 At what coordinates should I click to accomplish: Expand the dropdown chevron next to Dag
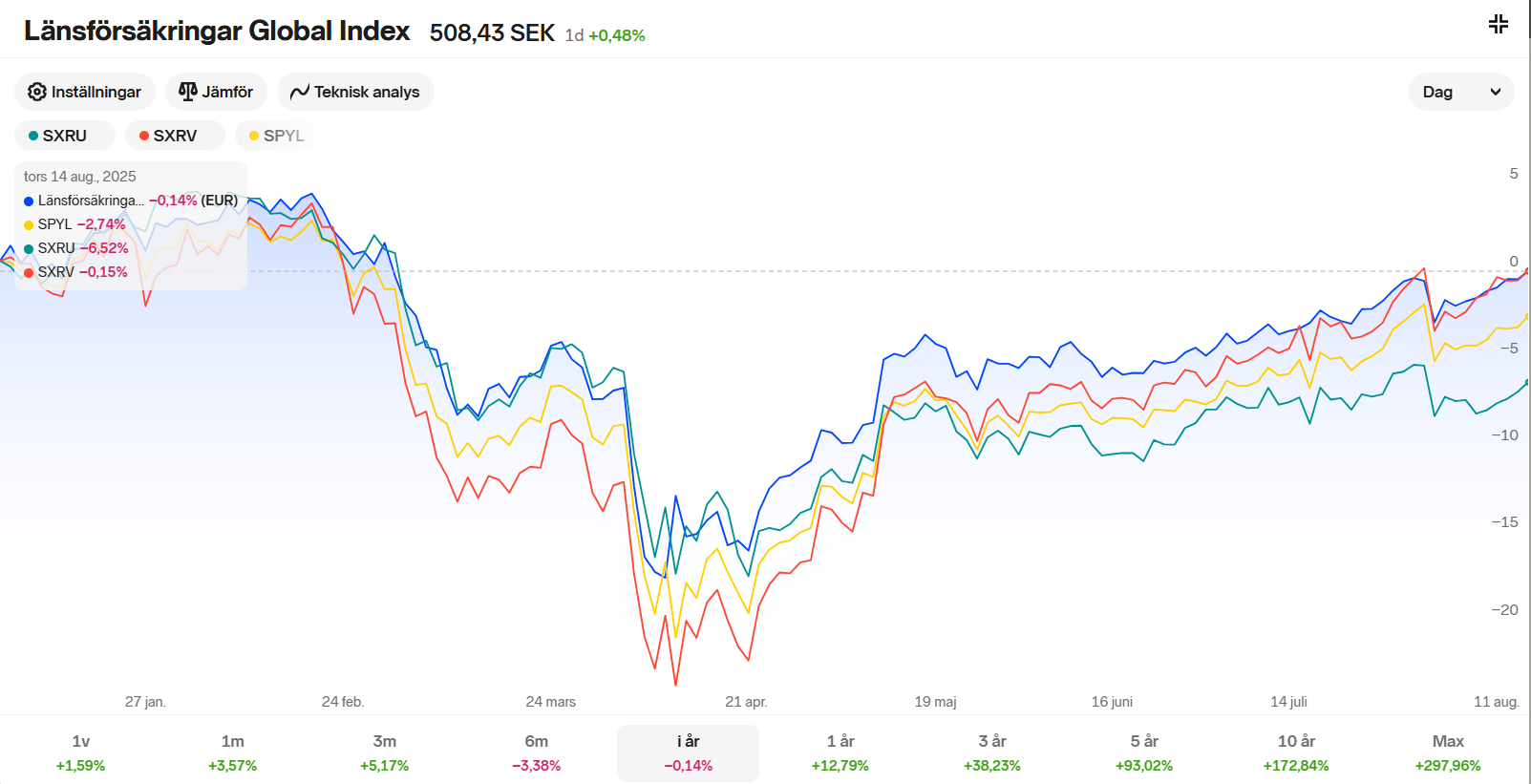coord(1495,92)
